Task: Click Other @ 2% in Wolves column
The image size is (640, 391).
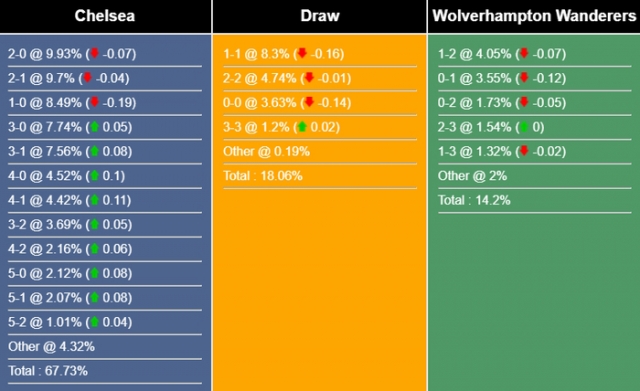Action: pos(472,176)
